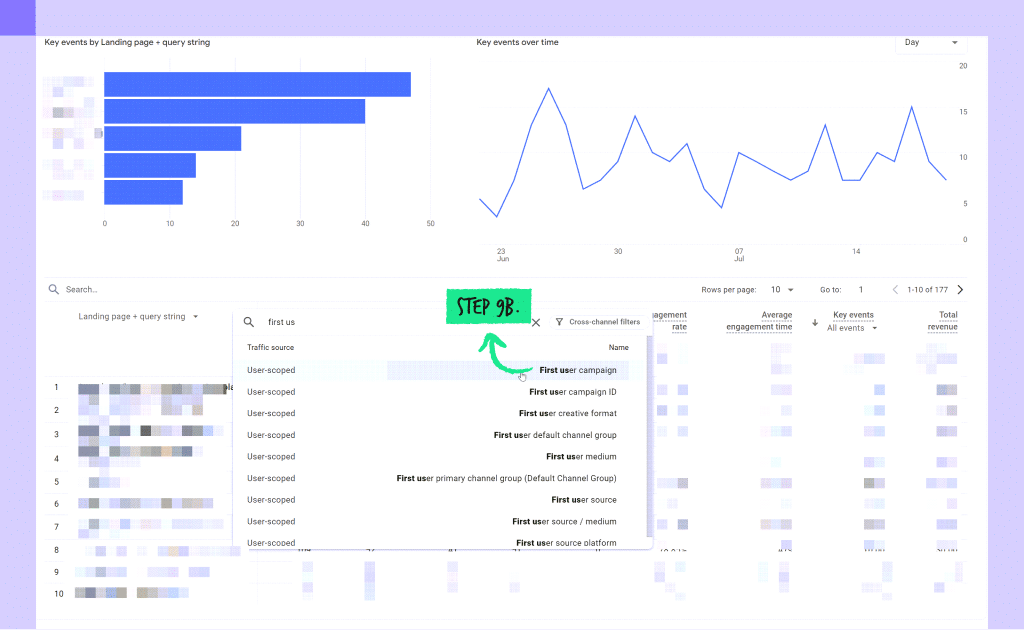Click Key events column header

coord(853,315)
